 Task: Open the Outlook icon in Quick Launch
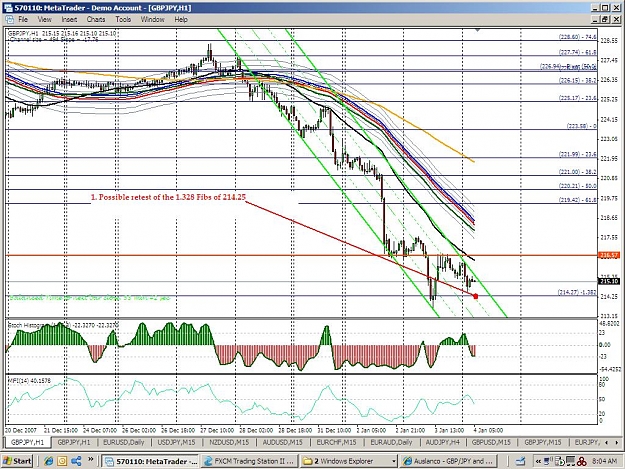coord(62,461)
